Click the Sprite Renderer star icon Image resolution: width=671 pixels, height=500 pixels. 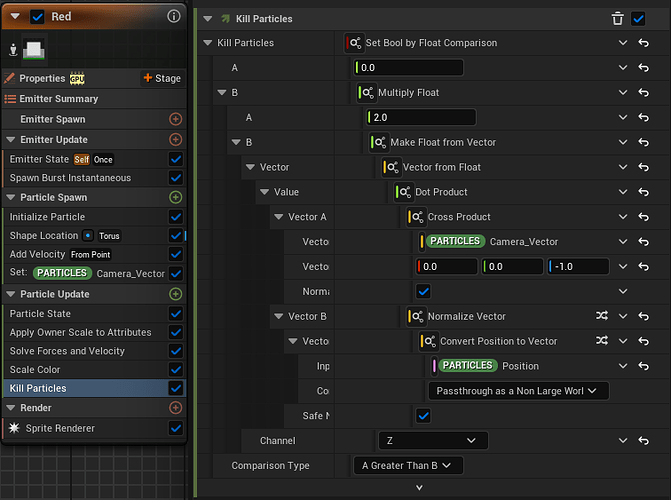pyautogui.click(x=14, y=428)
